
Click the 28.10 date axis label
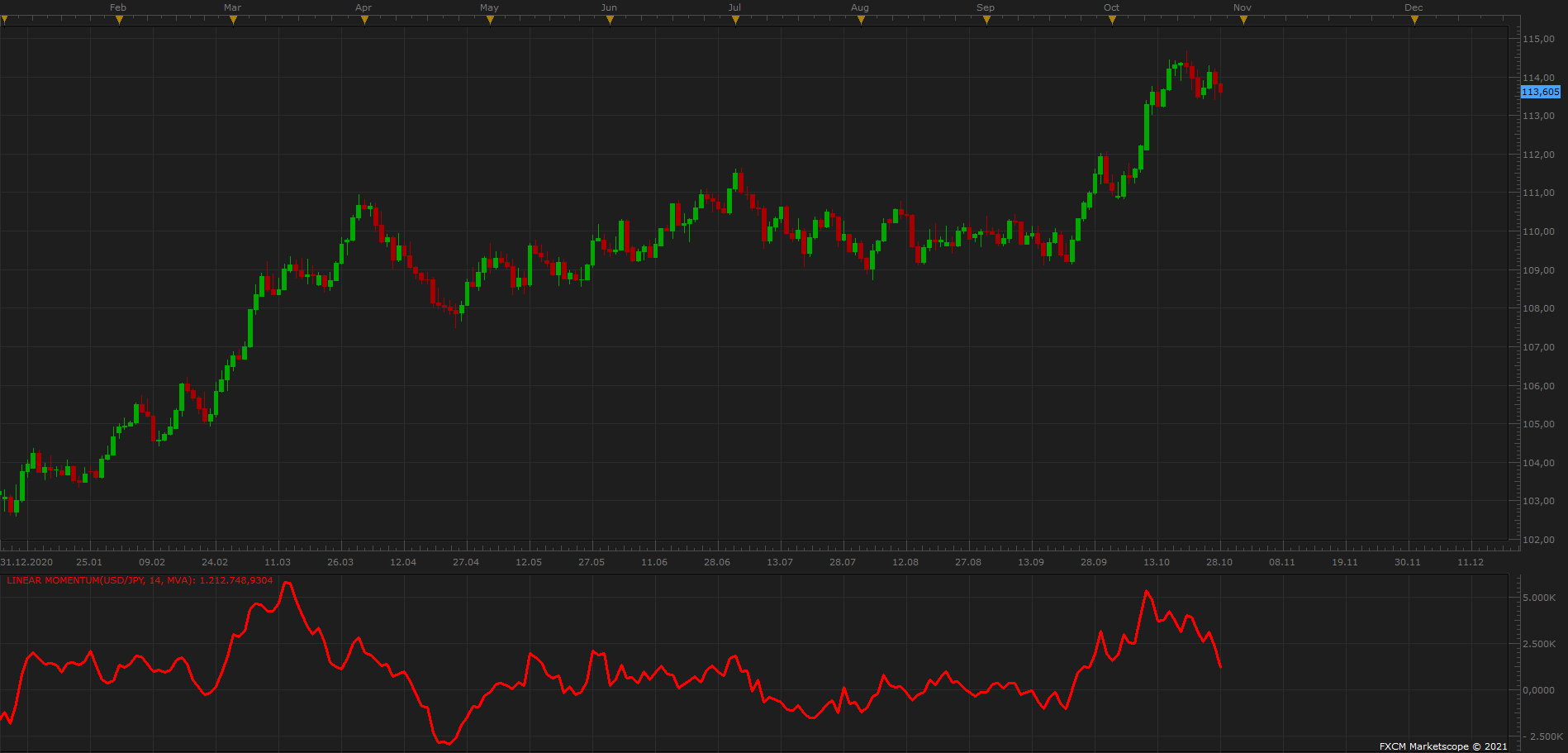tap(1219, 562)
